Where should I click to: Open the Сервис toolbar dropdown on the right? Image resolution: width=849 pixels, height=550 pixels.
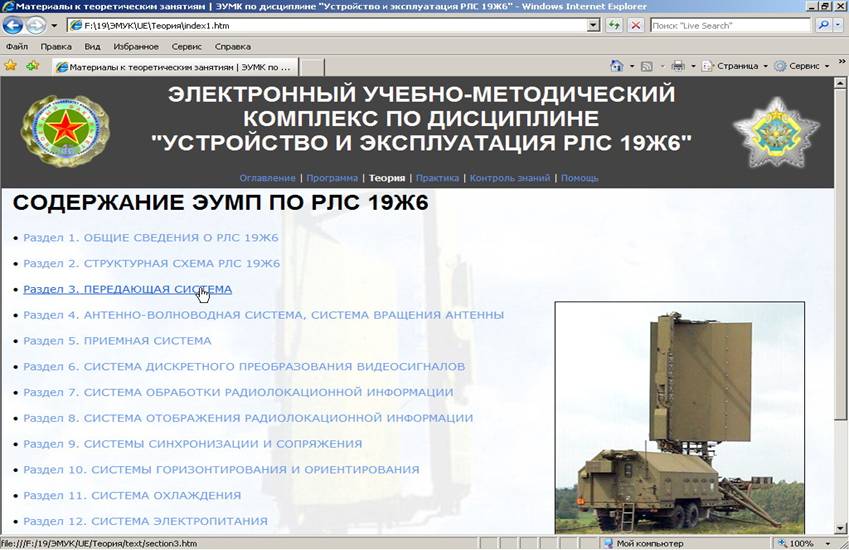802,66
